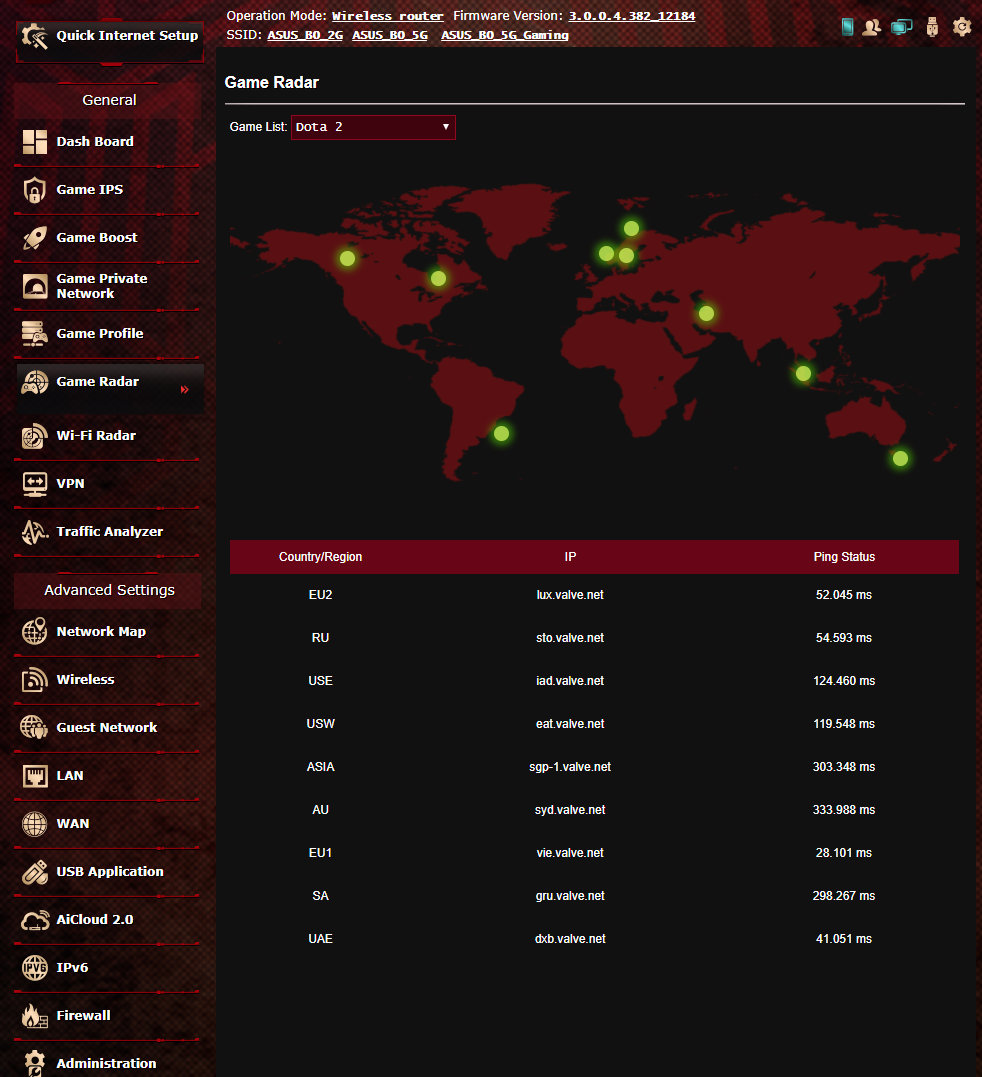Click the network clients monitor icon in the header
982x1077 pixels.
(902, 27)
